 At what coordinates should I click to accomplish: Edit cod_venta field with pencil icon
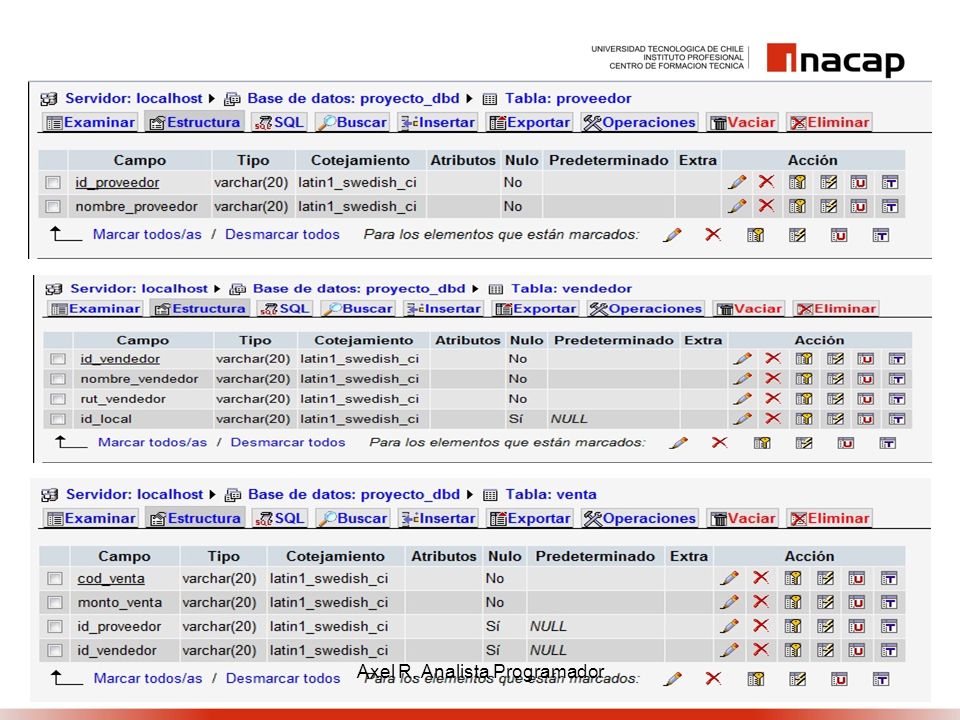click(729, 578)
